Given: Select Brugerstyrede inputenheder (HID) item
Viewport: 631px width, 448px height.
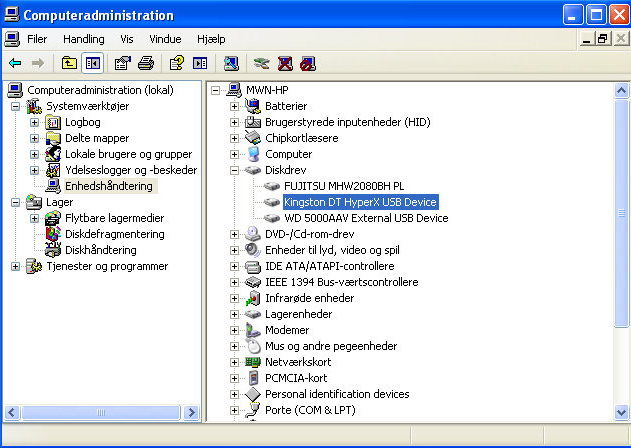Looking at the screenshot, I should 348,122.
